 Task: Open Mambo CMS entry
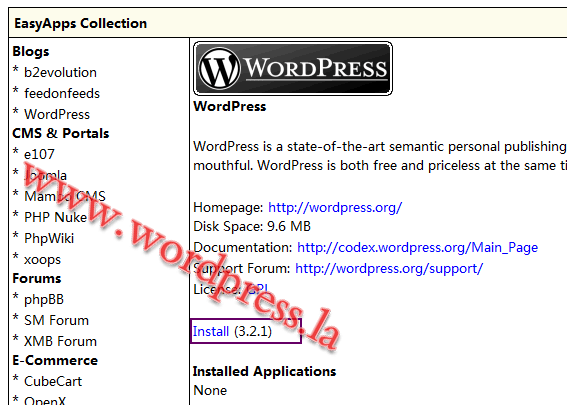point(65,196)
